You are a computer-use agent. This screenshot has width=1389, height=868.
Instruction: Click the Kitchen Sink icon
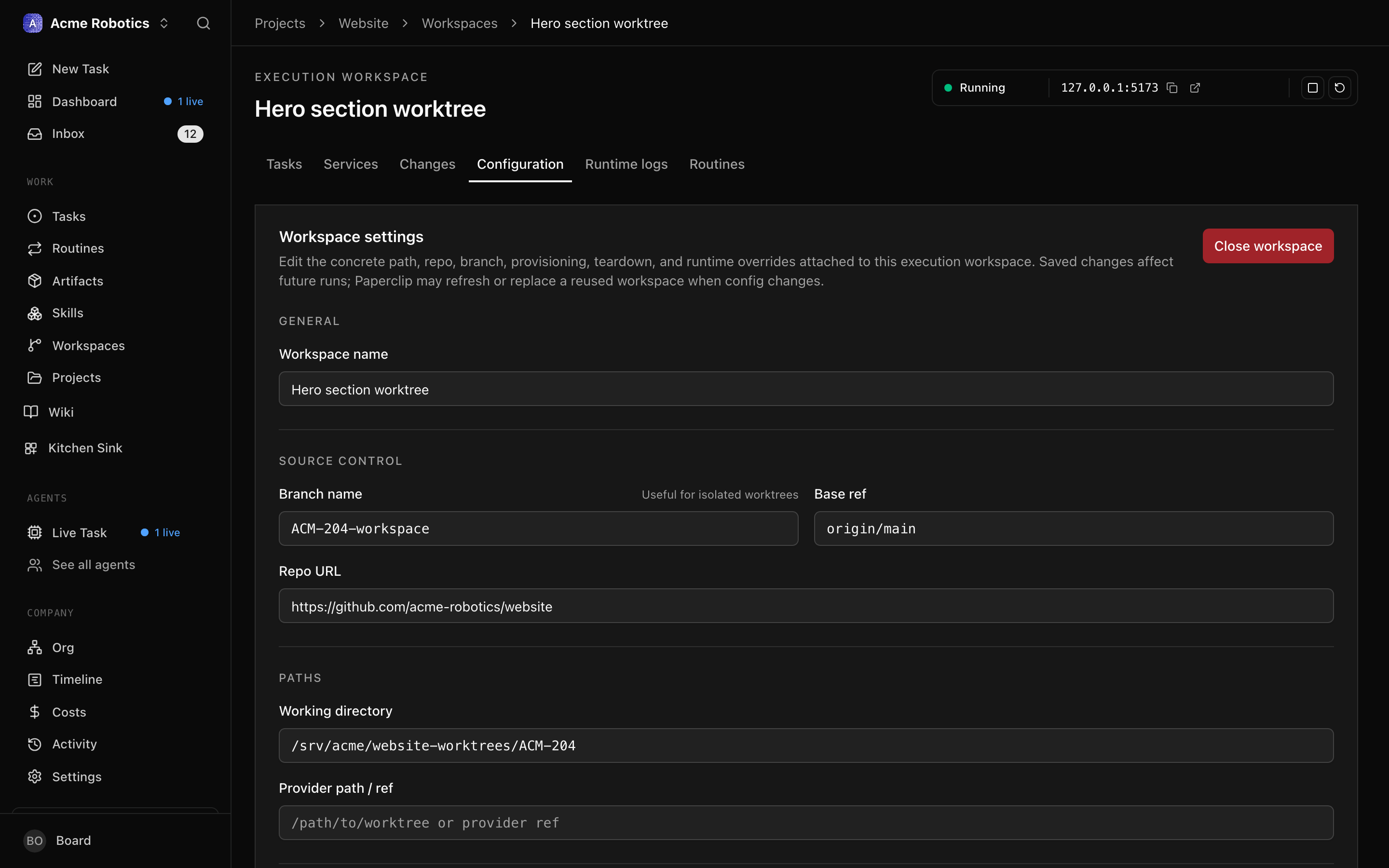coord(31,448)
